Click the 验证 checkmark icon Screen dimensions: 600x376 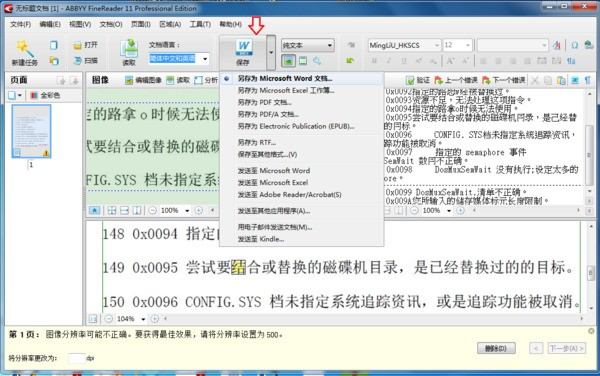click(410, 80)
